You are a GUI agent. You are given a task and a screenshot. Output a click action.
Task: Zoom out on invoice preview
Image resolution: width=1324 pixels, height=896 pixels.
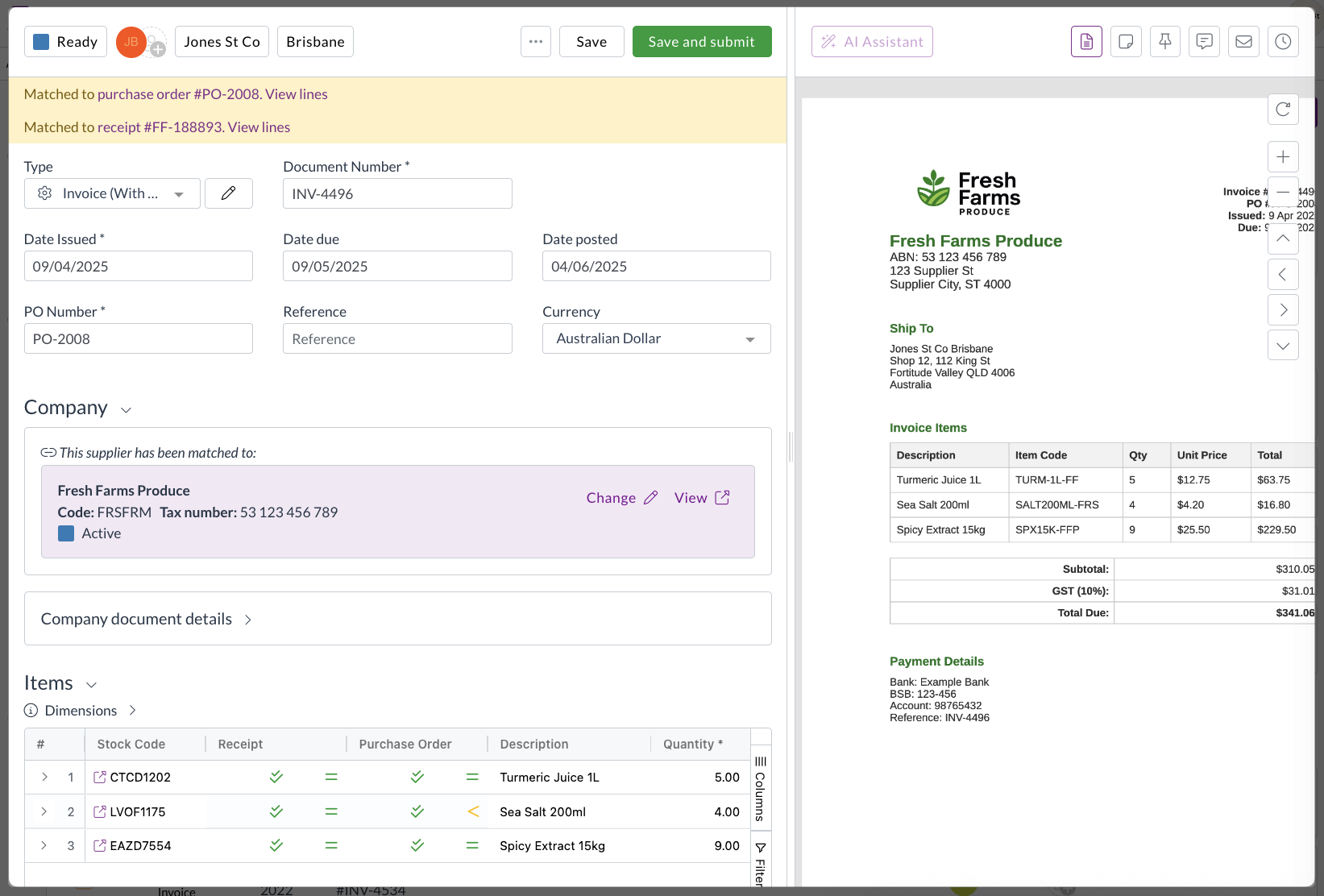[1283, 192]
